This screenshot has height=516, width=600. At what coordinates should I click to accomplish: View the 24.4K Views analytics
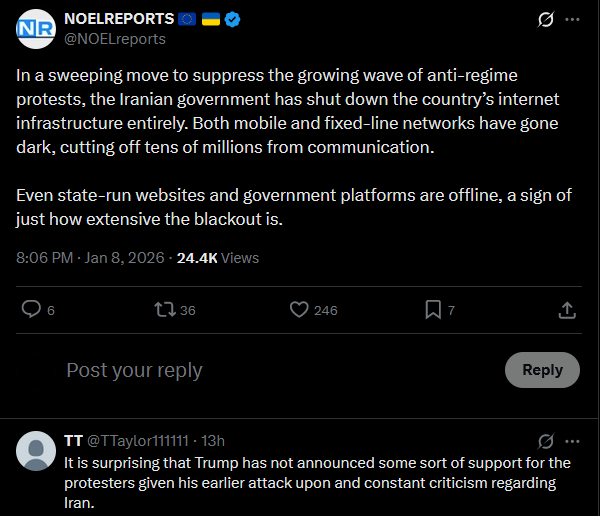pos(218,257)
